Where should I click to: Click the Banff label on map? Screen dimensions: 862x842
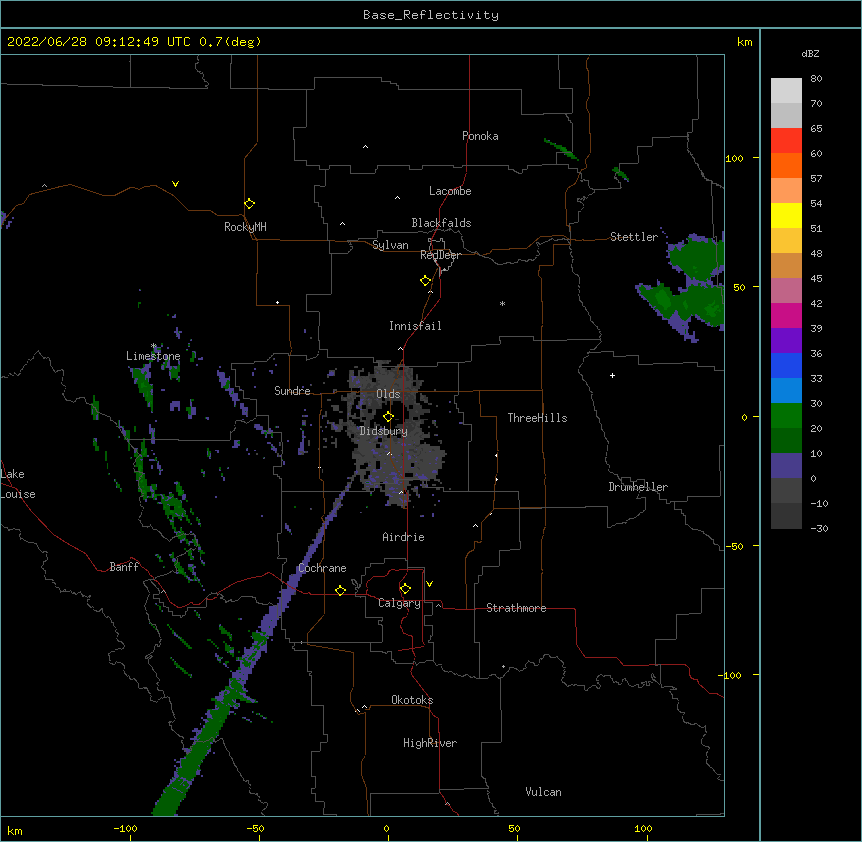(x=124, y=567)
